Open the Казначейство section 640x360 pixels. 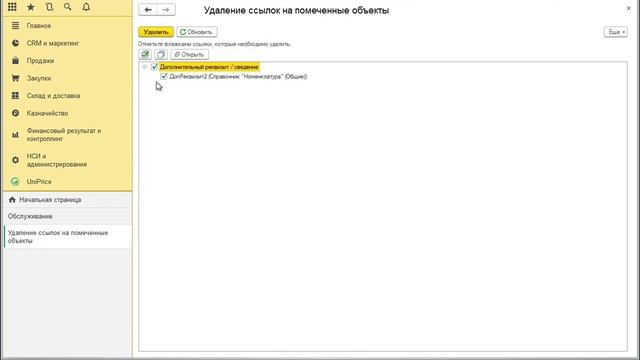pos(47,113)
